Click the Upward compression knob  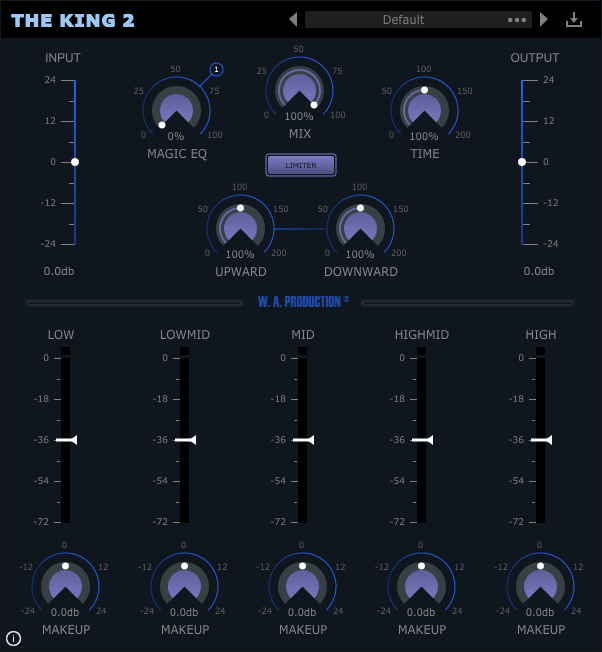(x=240, y=226)
